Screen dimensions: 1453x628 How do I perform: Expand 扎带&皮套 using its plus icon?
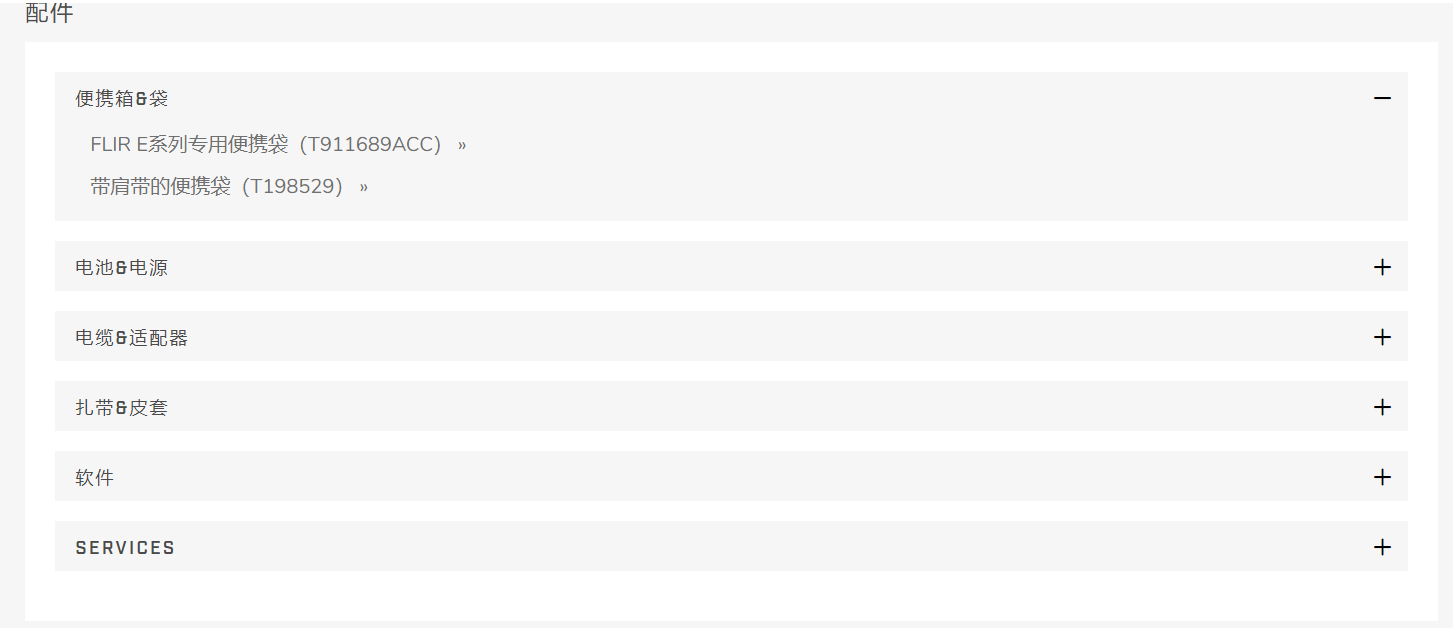coord(1382,407)
